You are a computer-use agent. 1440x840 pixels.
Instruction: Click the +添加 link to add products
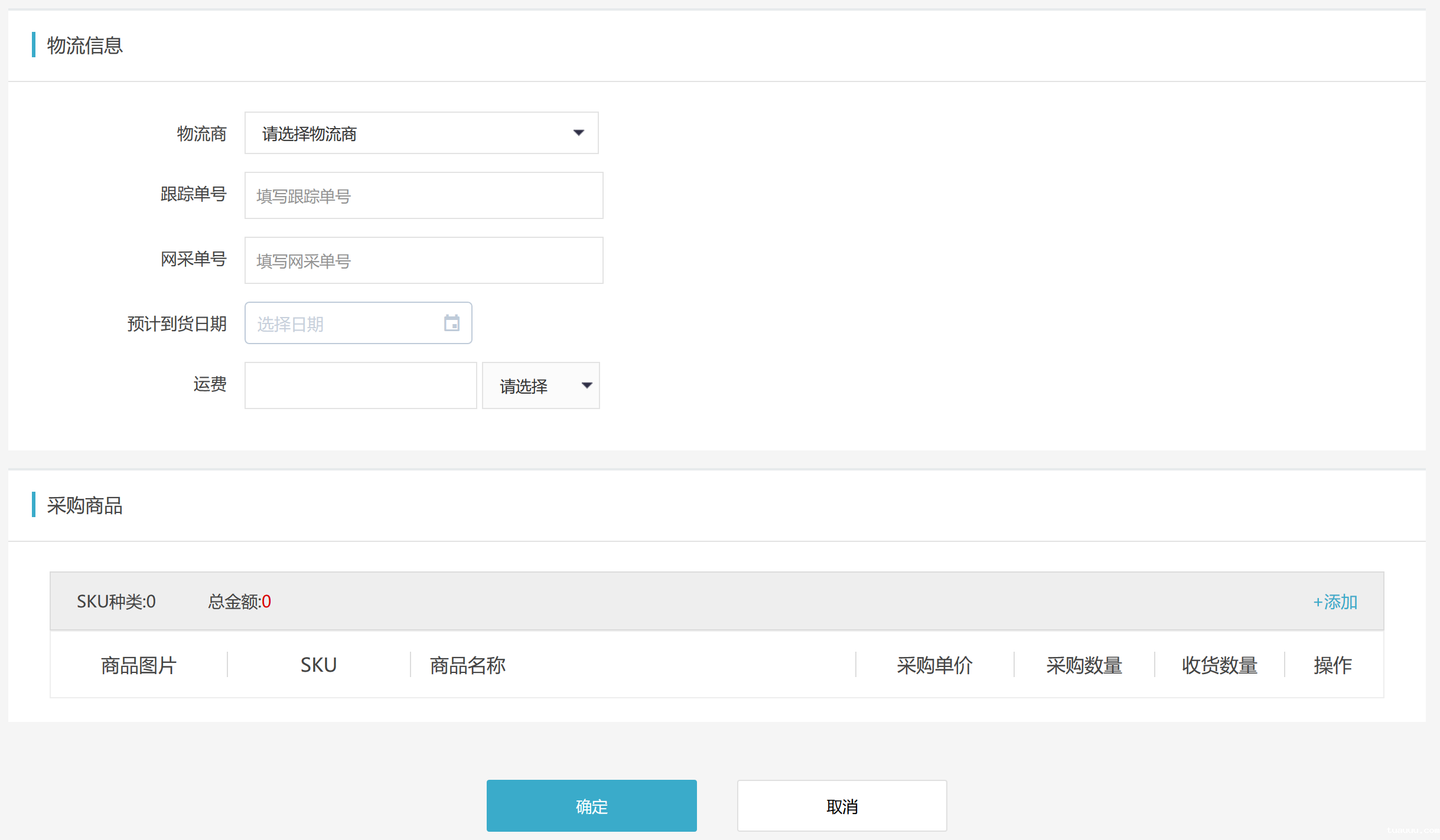coord(1335,602)
